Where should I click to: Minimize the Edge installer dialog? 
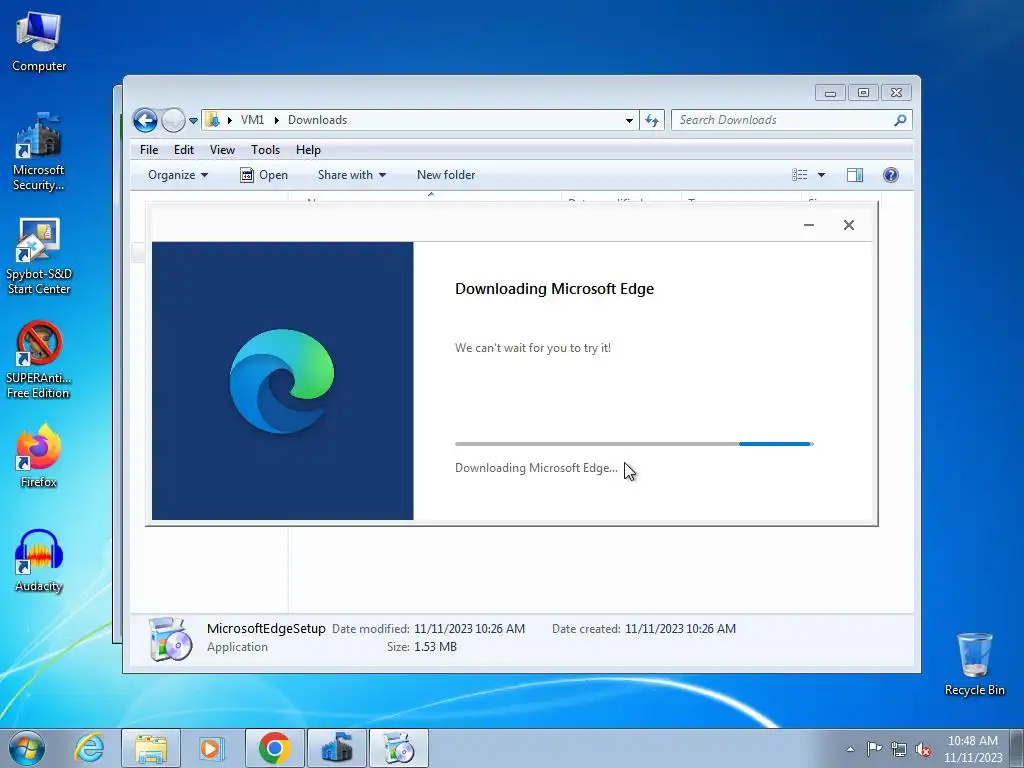(x=809, y=225)
